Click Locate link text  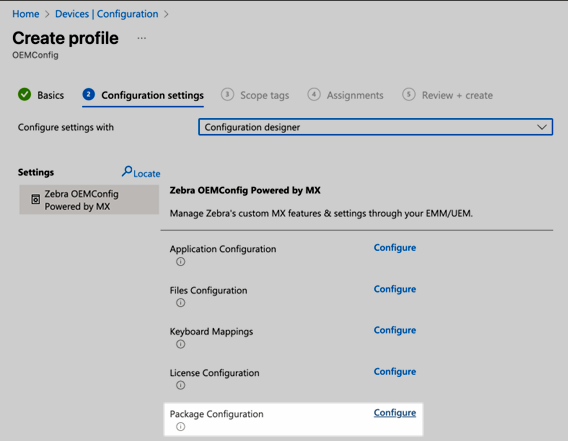coord(147,174)
